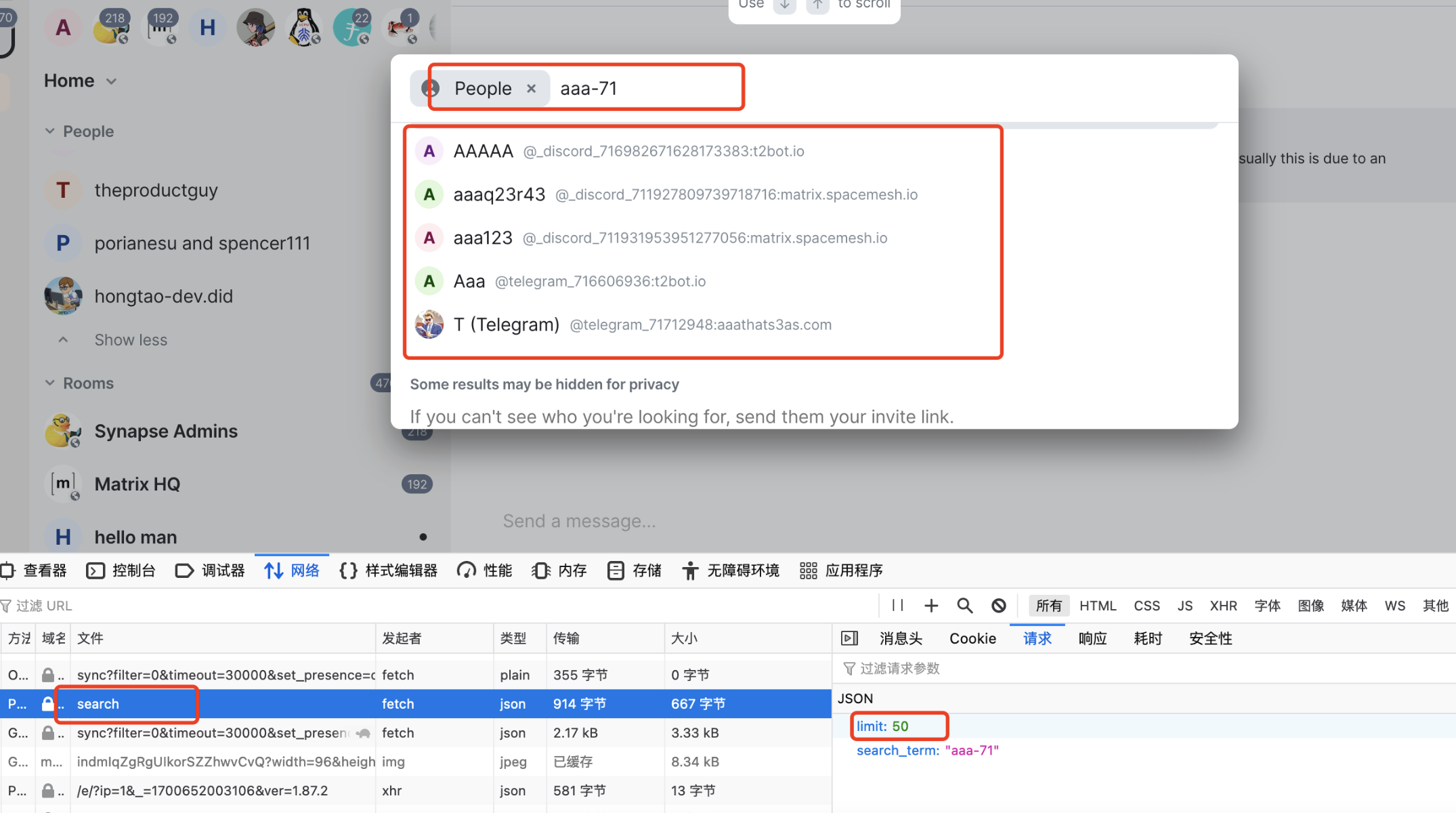
Task: Open the Home dropdown in Element
Action: point(110,80)
